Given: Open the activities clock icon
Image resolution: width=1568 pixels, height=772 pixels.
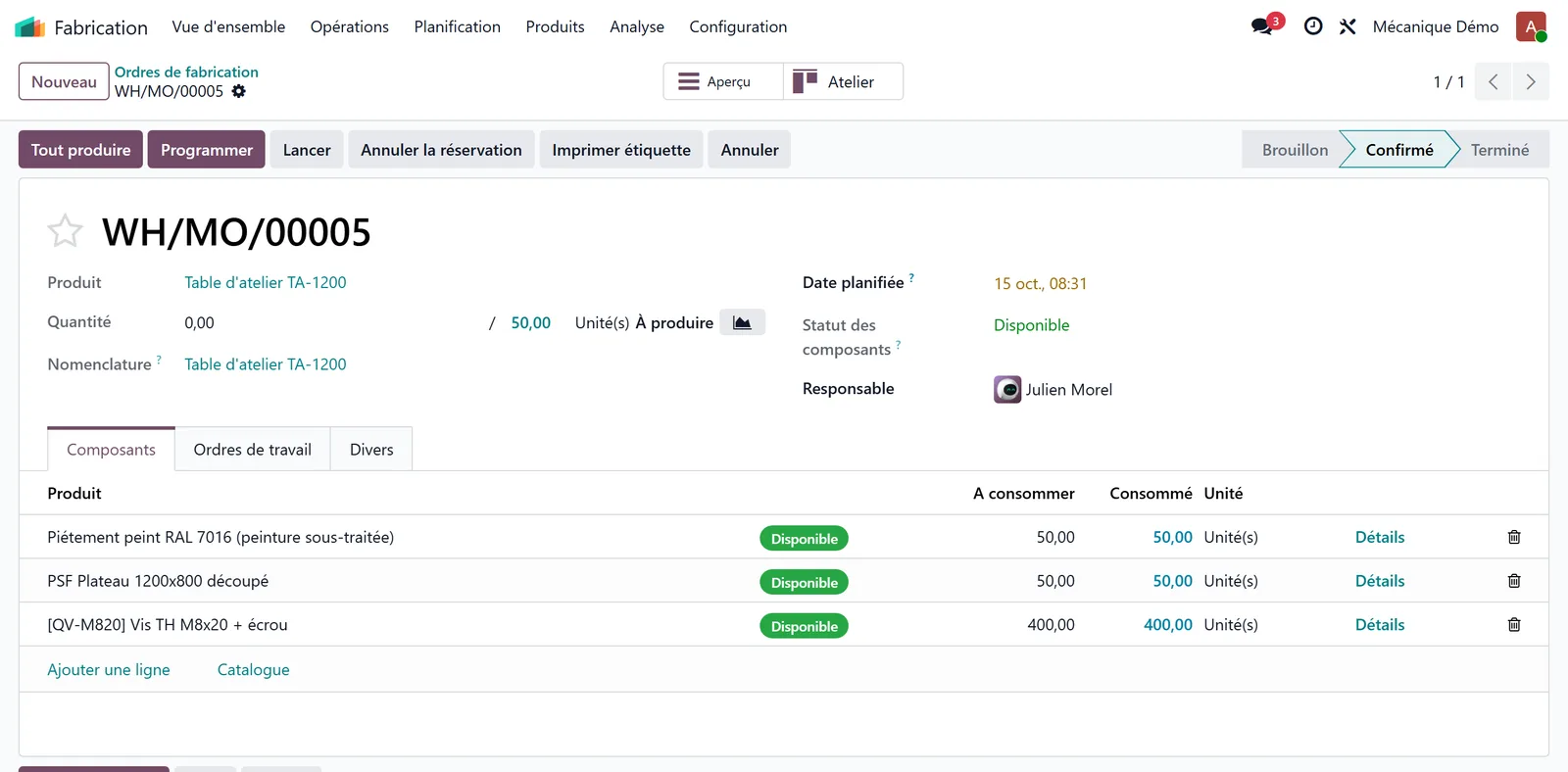Looking at the screenshot, I should [1313, 26].
